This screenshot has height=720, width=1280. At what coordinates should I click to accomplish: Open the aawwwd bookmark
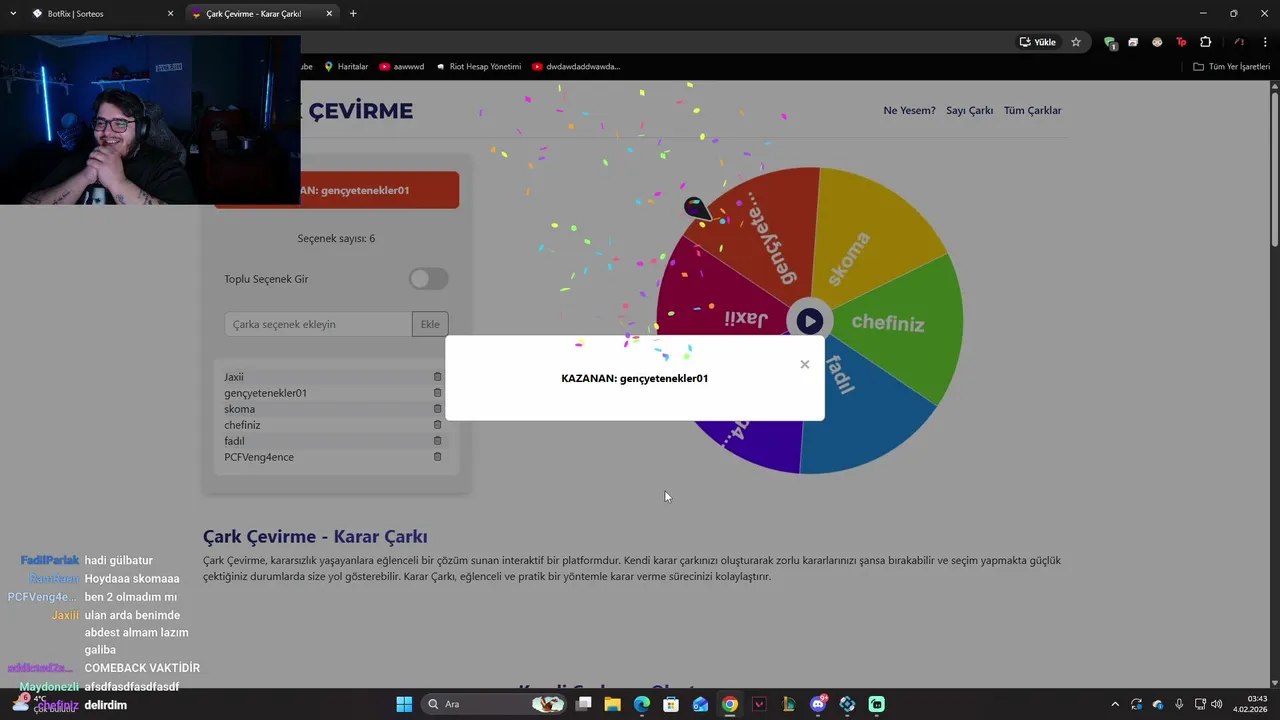tap(401, 67)
